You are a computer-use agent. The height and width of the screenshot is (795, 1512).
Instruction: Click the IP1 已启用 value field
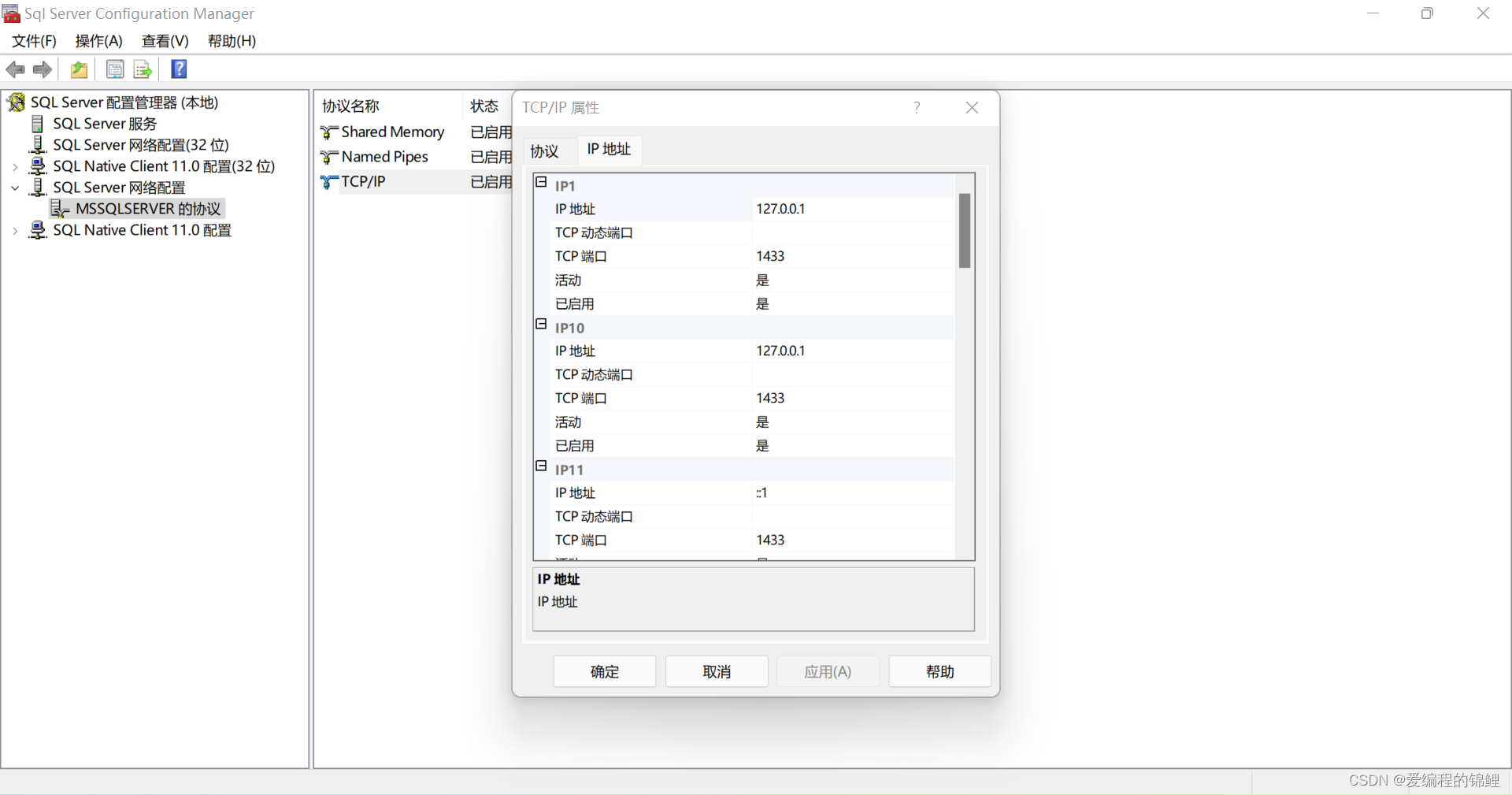854,303
